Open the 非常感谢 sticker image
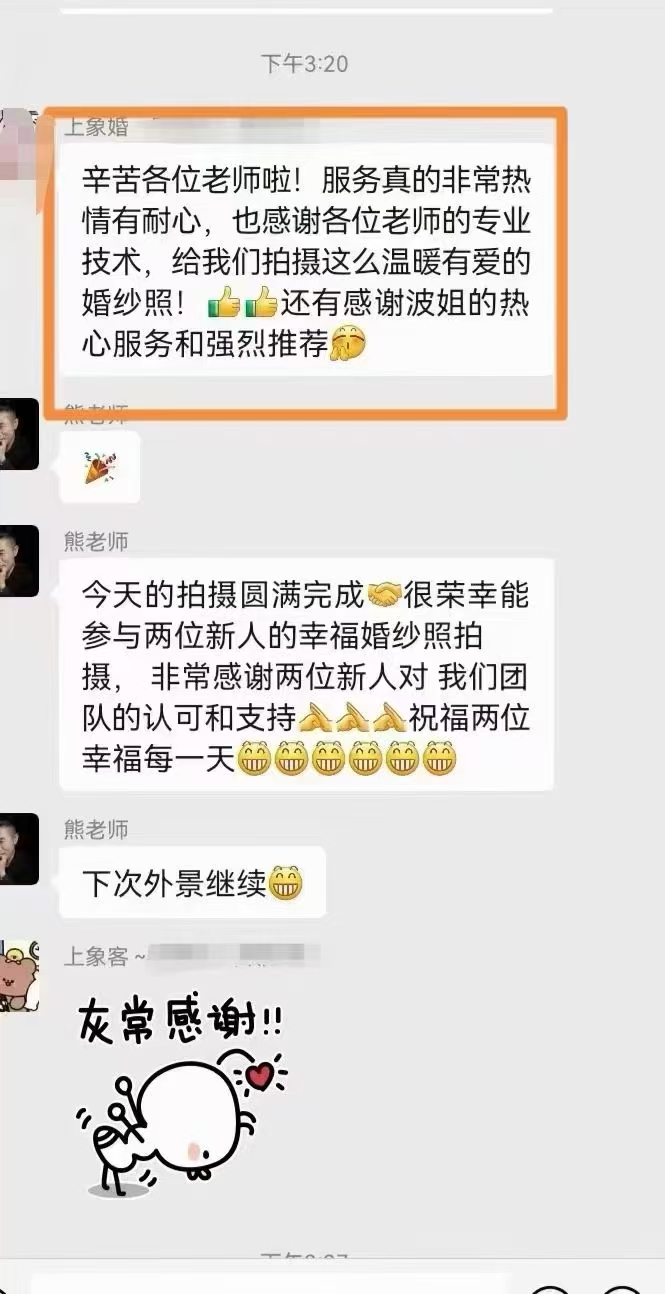 [178, 1097]
